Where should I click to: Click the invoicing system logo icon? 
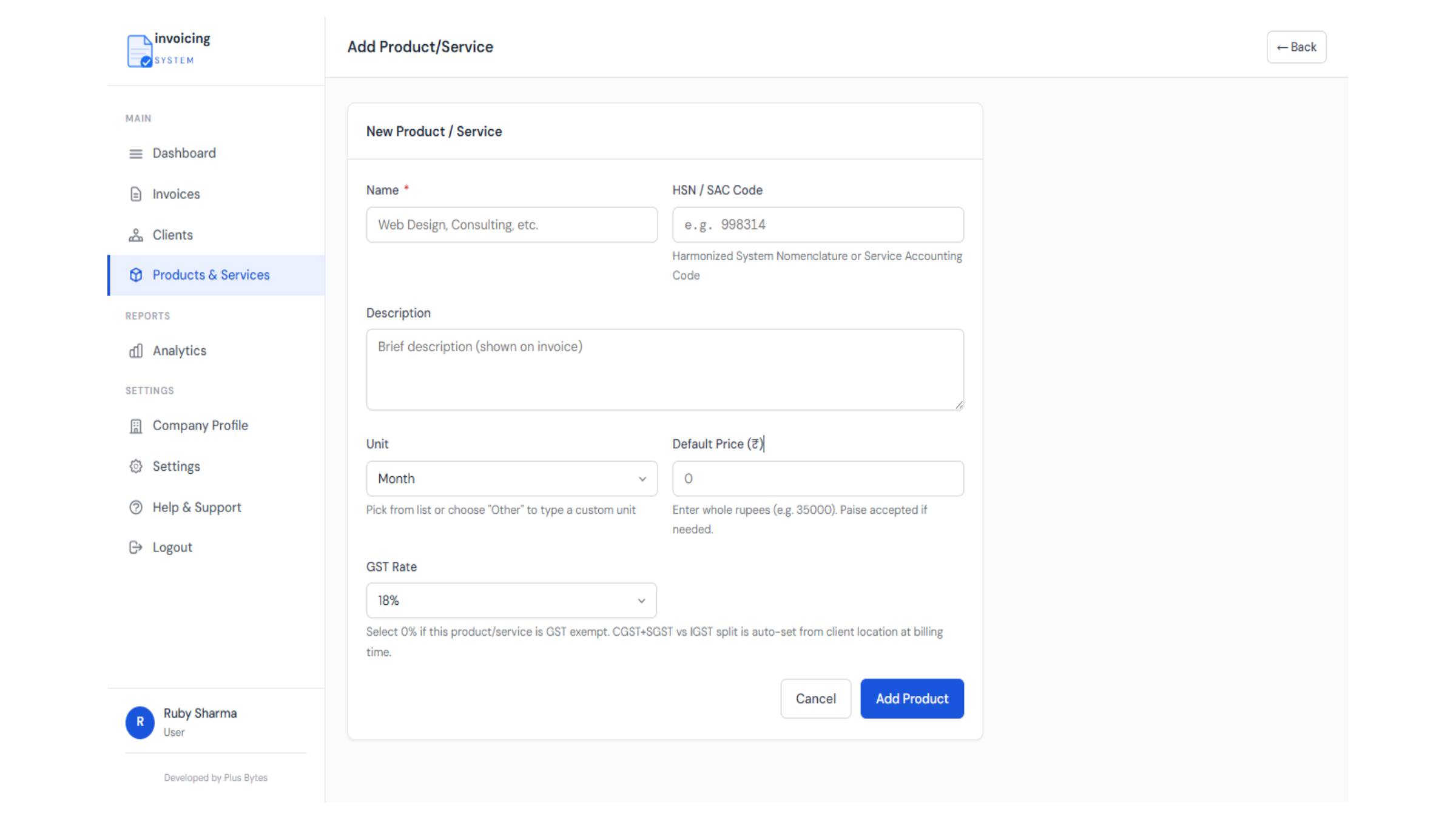(140, 51)
